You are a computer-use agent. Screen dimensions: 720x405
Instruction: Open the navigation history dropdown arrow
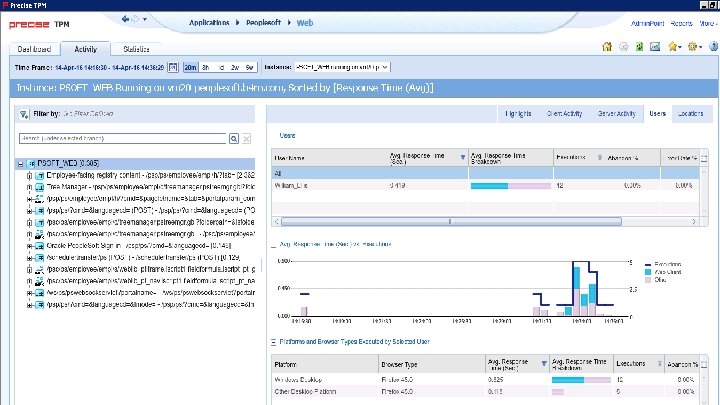coord(145,19)
